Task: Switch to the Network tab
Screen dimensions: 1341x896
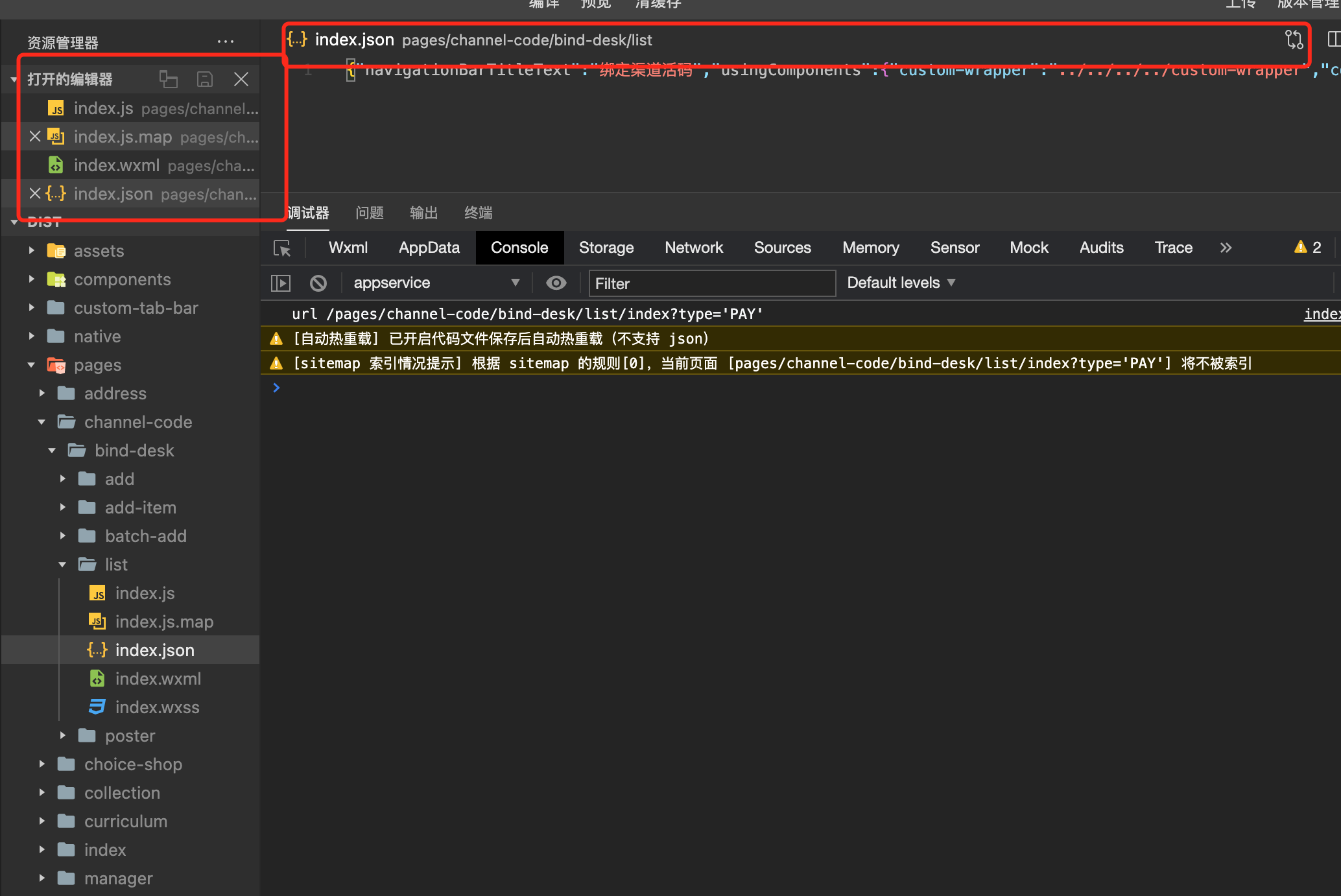Action: click(693, 248)
